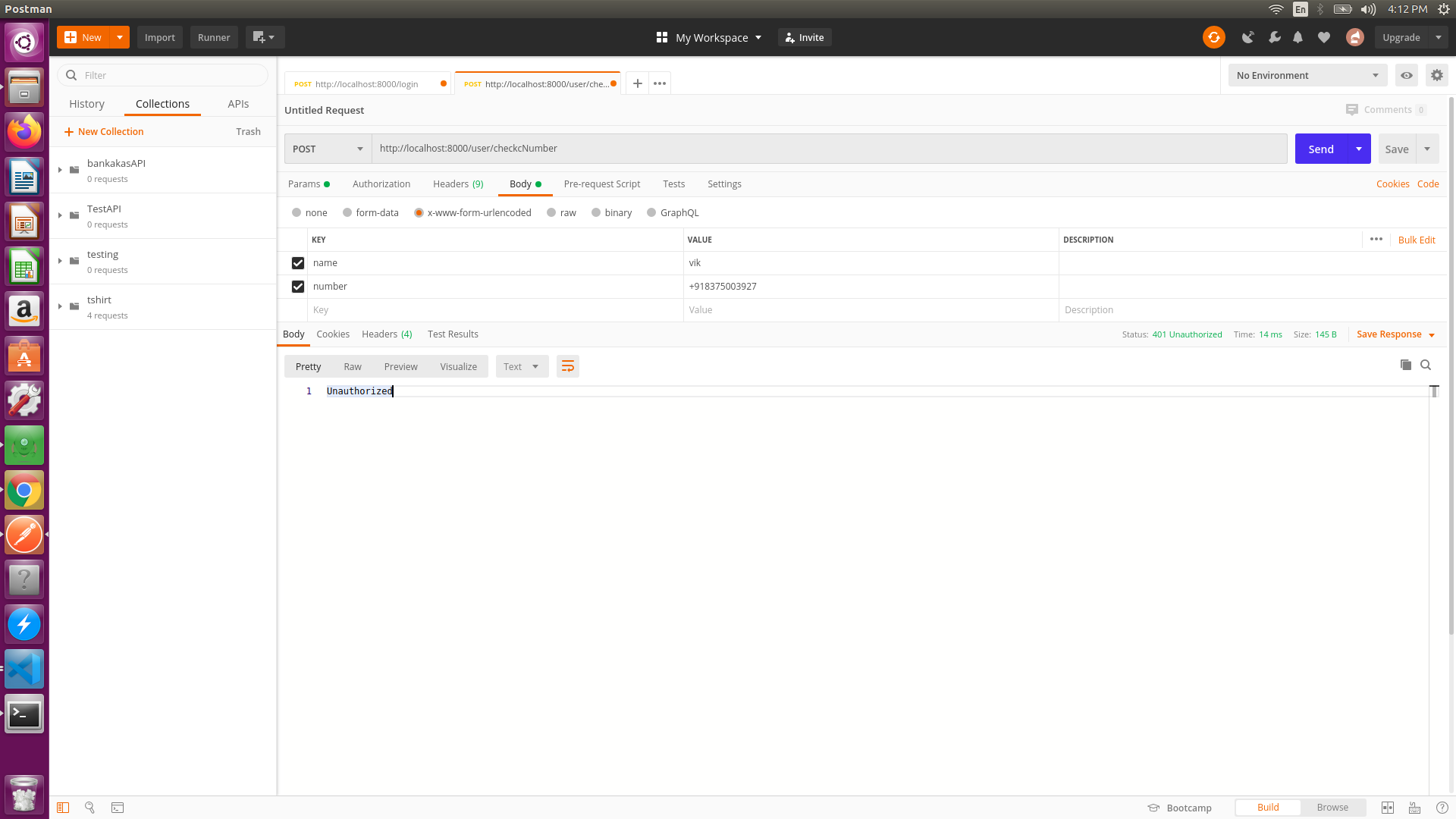Select the raw body type radio
This screenshot has width=1456, height=819.
tap(551, 212)
